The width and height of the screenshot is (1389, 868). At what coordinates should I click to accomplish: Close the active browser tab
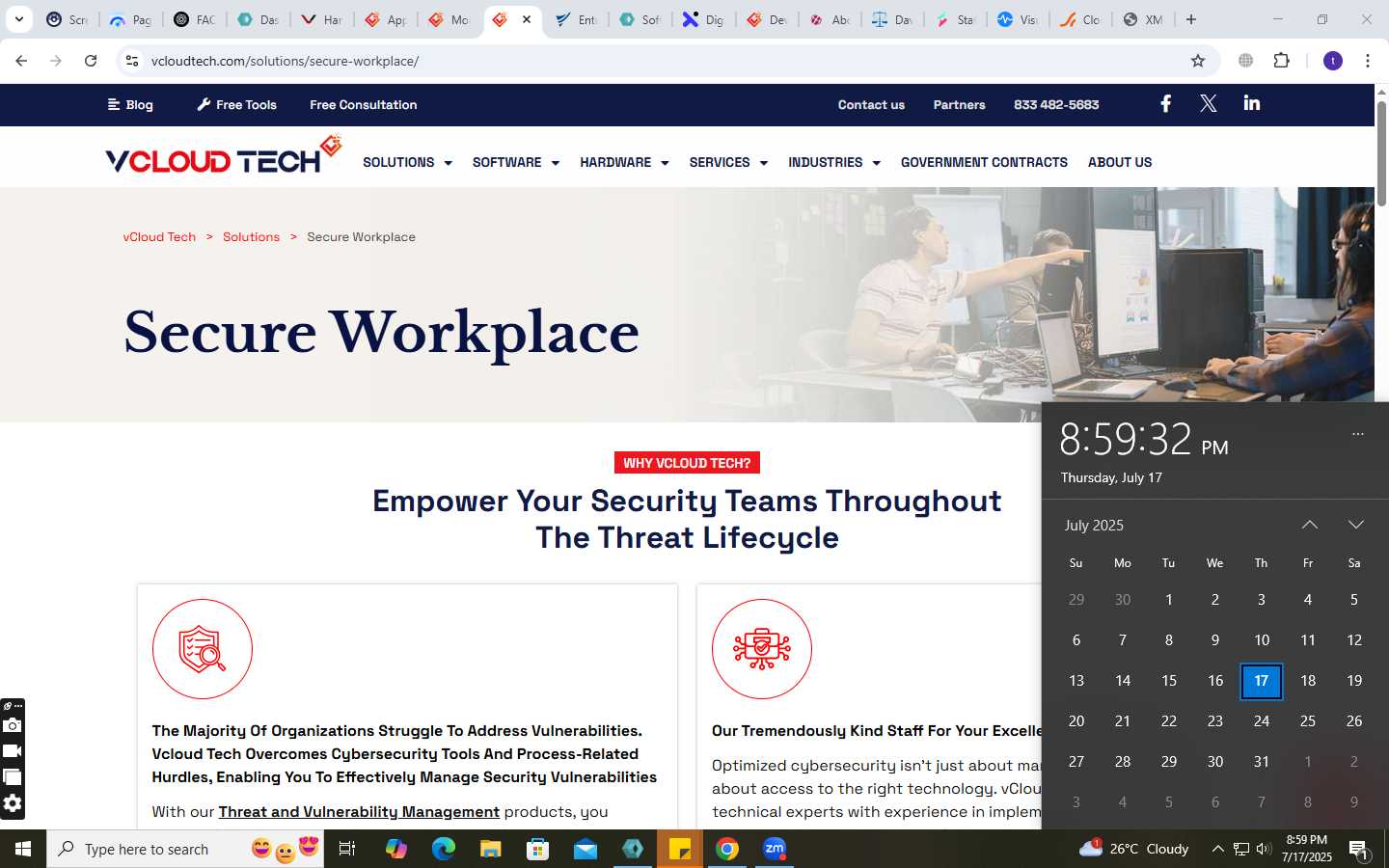pyautogui.click(x=527, y=19)
